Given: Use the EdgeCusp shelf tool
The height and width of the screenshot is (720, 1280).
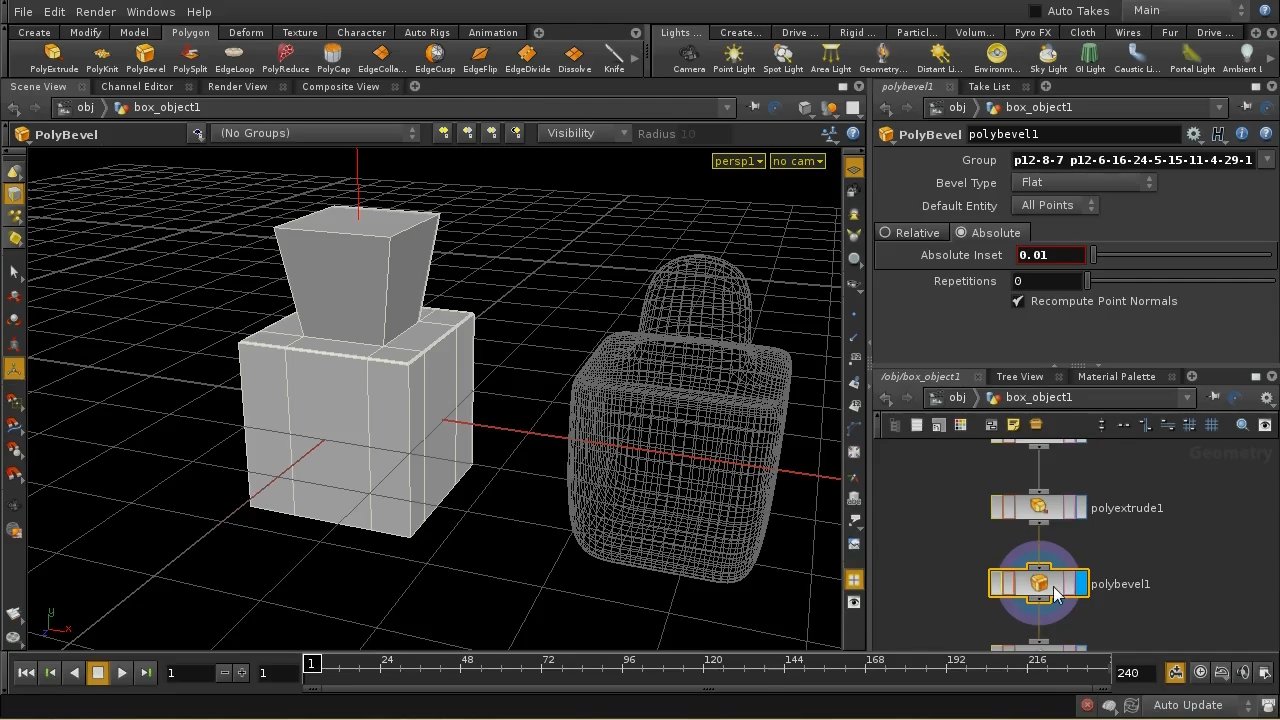Looking at the screenshot, I should 434,59.
